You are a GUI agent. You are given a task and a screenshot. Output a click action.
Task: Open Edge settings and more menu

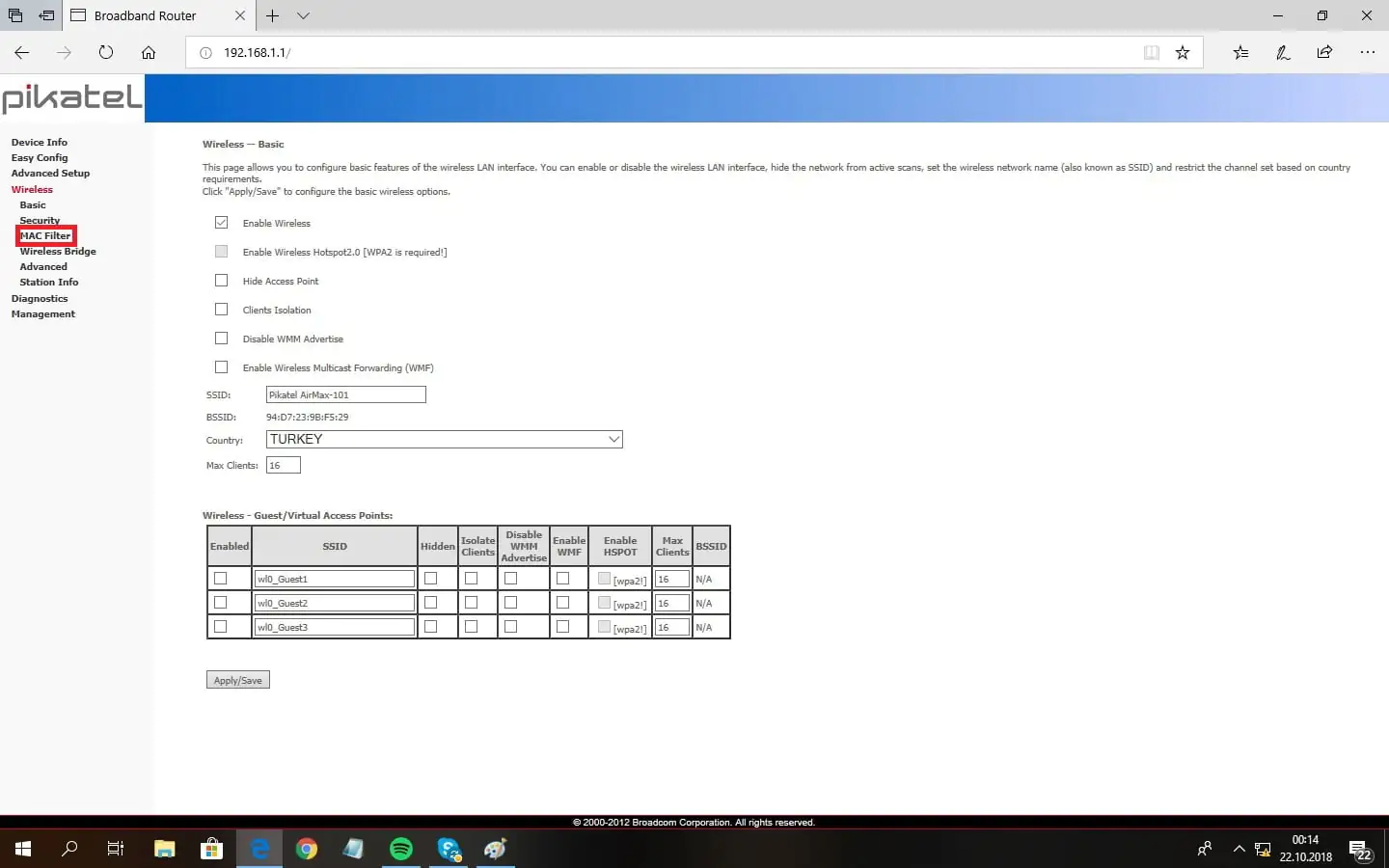(1368, 52)
